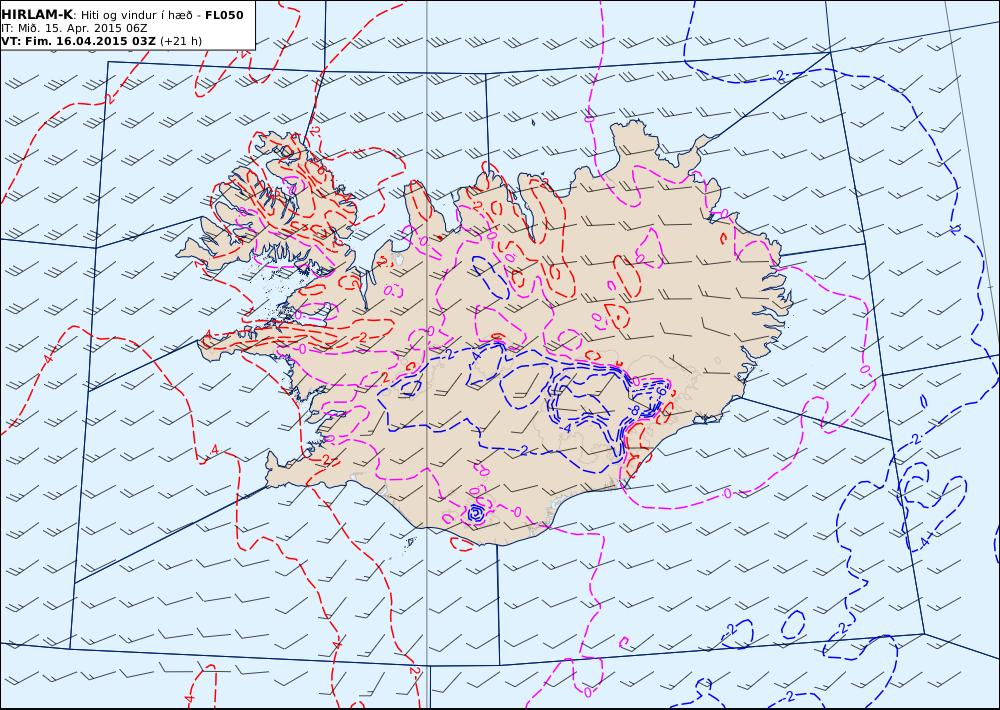Click the HIRLAM-K model title text
Screen dimensions: 1000x710
(x=37, y=15)
